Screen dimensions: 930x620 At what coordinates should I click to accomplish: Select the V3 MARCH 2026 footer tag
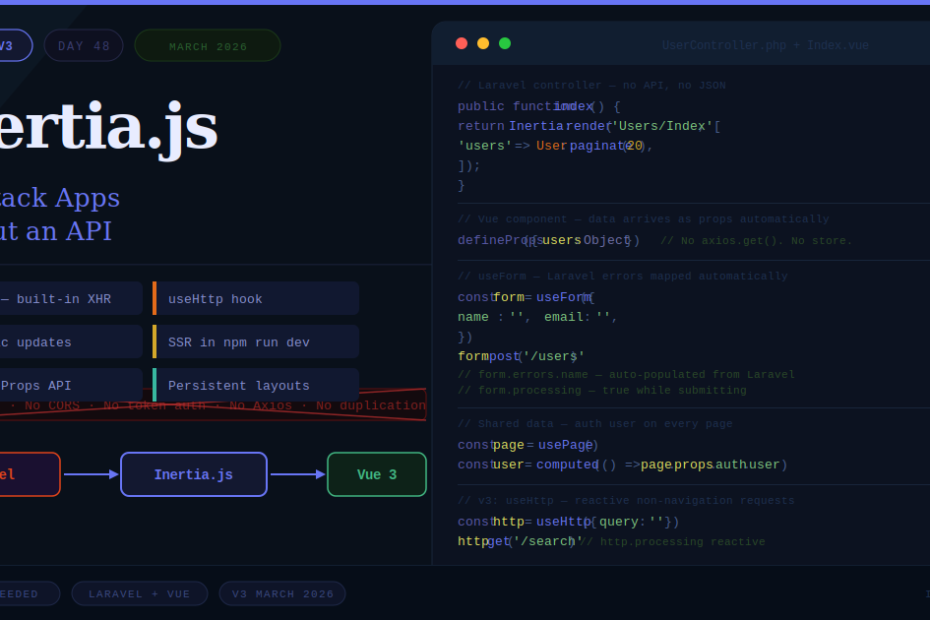[283, 594]
